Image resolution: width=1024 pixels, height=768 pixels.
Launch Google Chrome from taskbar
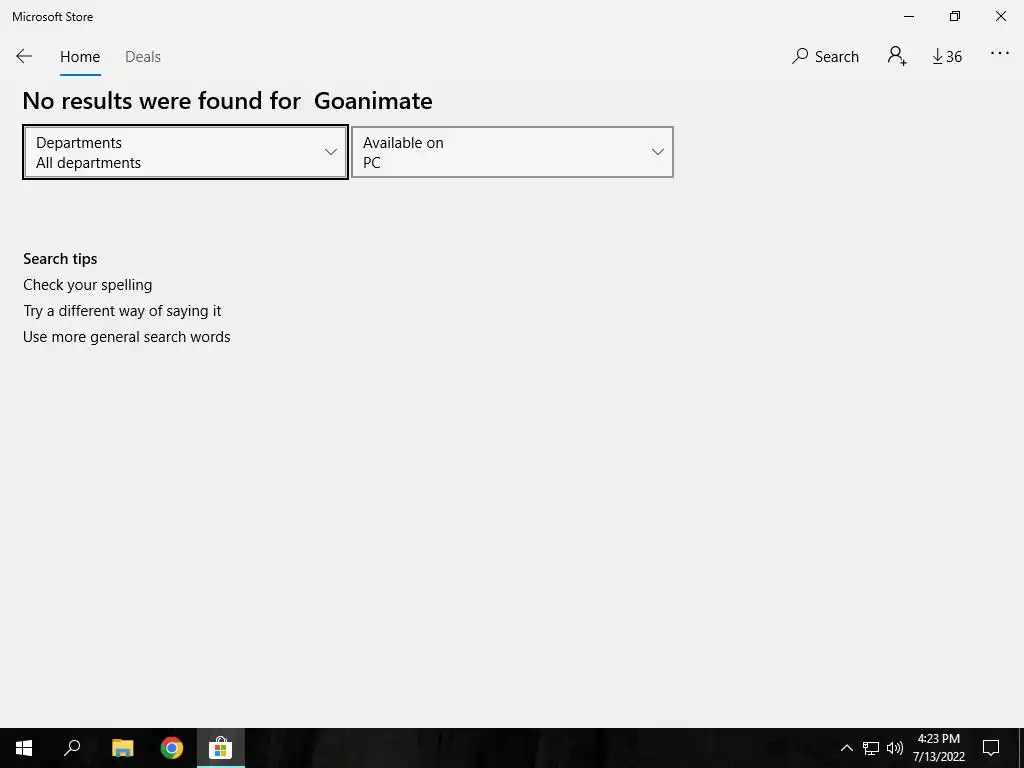(x=172, y=748)
